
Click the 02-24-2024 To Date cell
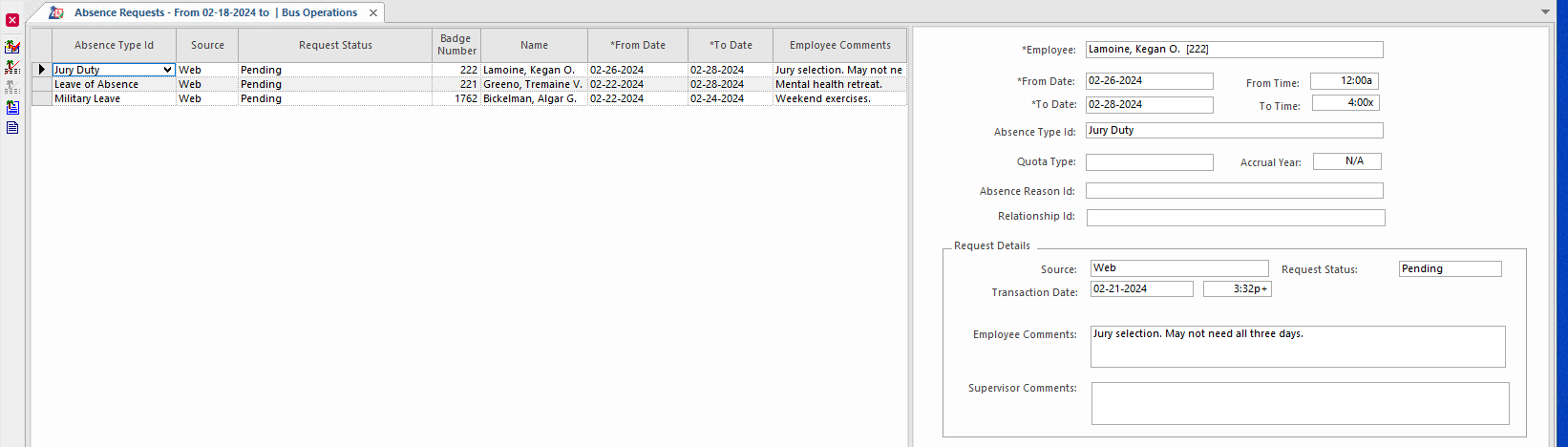pyautogui.click(x=731, y=98)
